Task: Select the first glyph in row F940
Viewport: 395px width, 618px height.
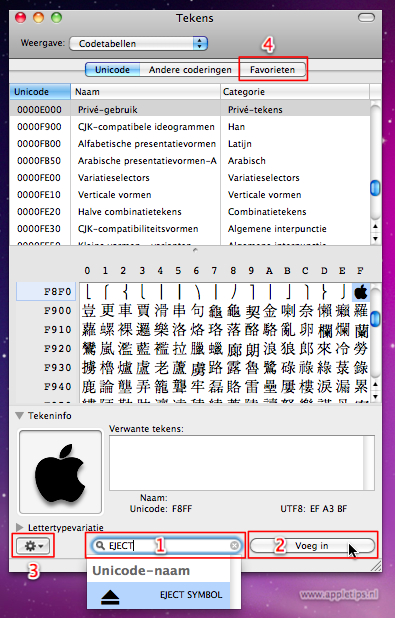Action: point(89,386)
